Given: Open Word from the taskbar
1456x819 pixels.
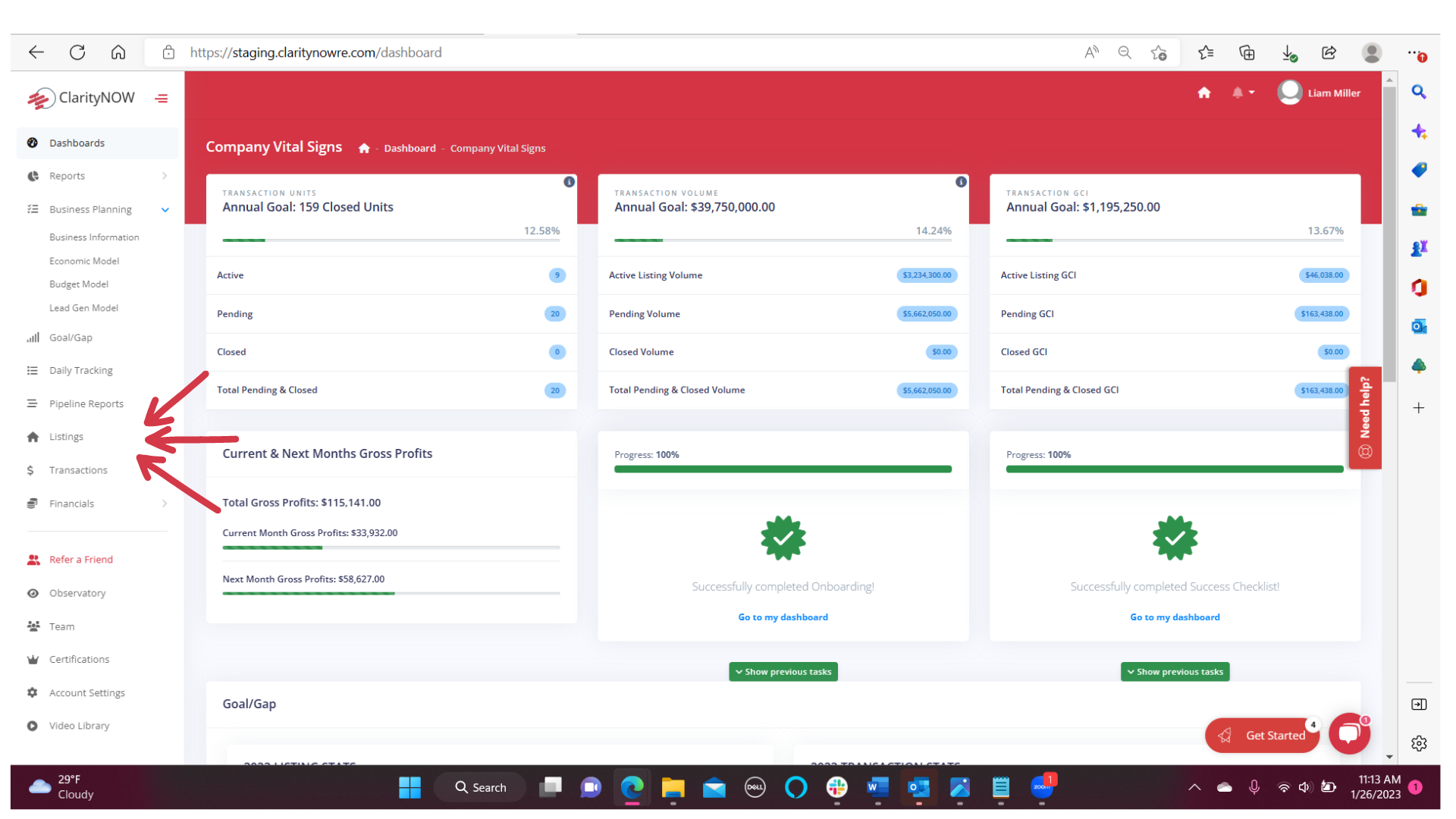Looking at the screenshot, I should point(877,788).
